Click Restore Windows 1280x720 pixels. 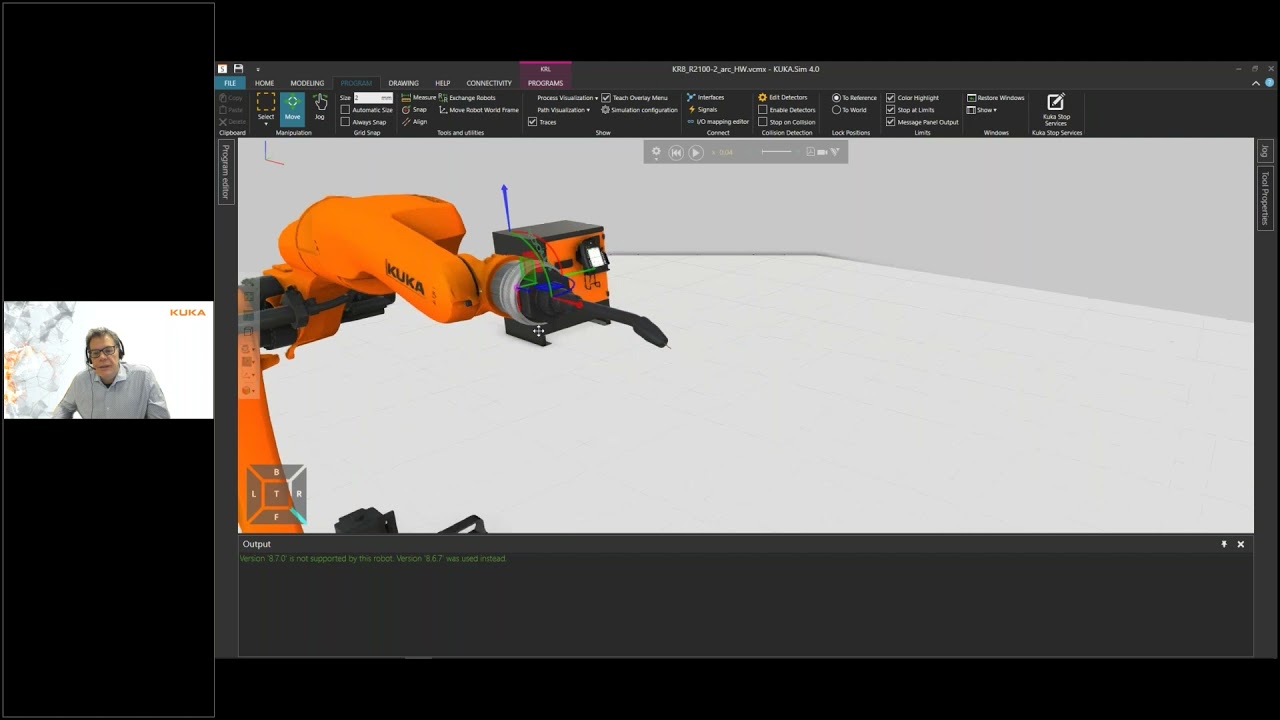tap(995, 98)
